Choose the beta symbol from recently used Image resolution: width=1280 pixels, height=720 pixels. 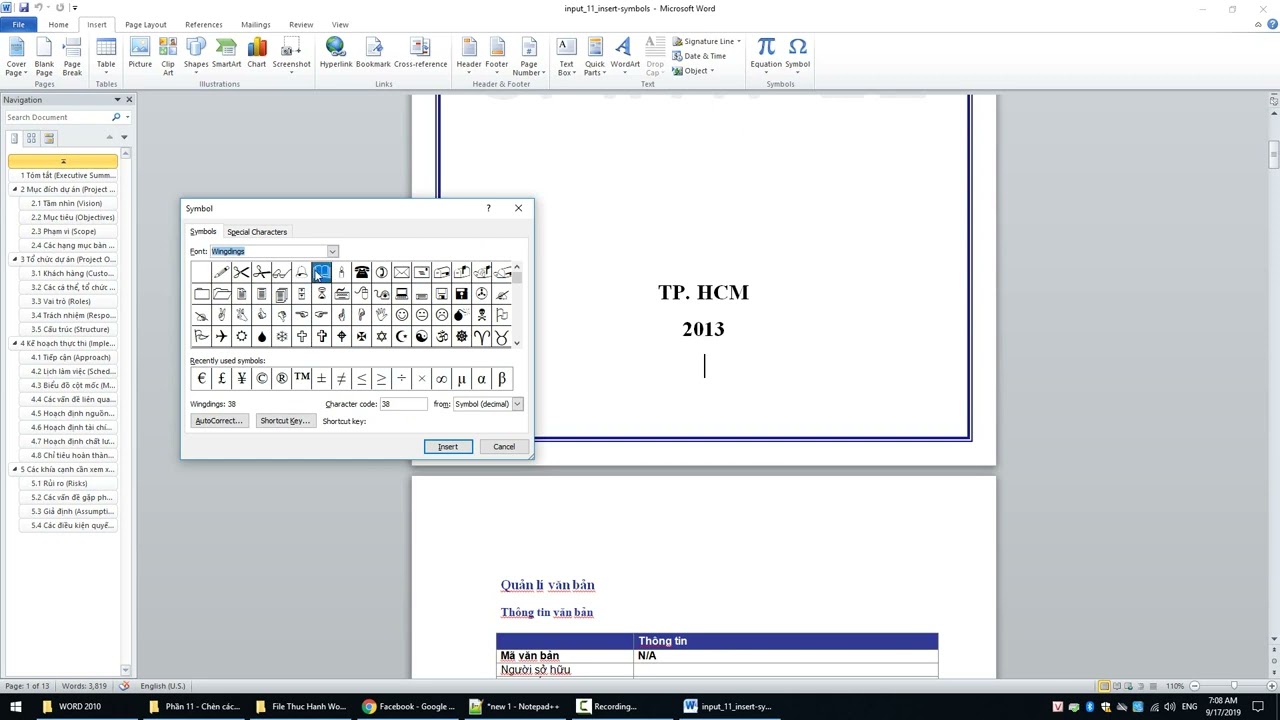point(501,379)
